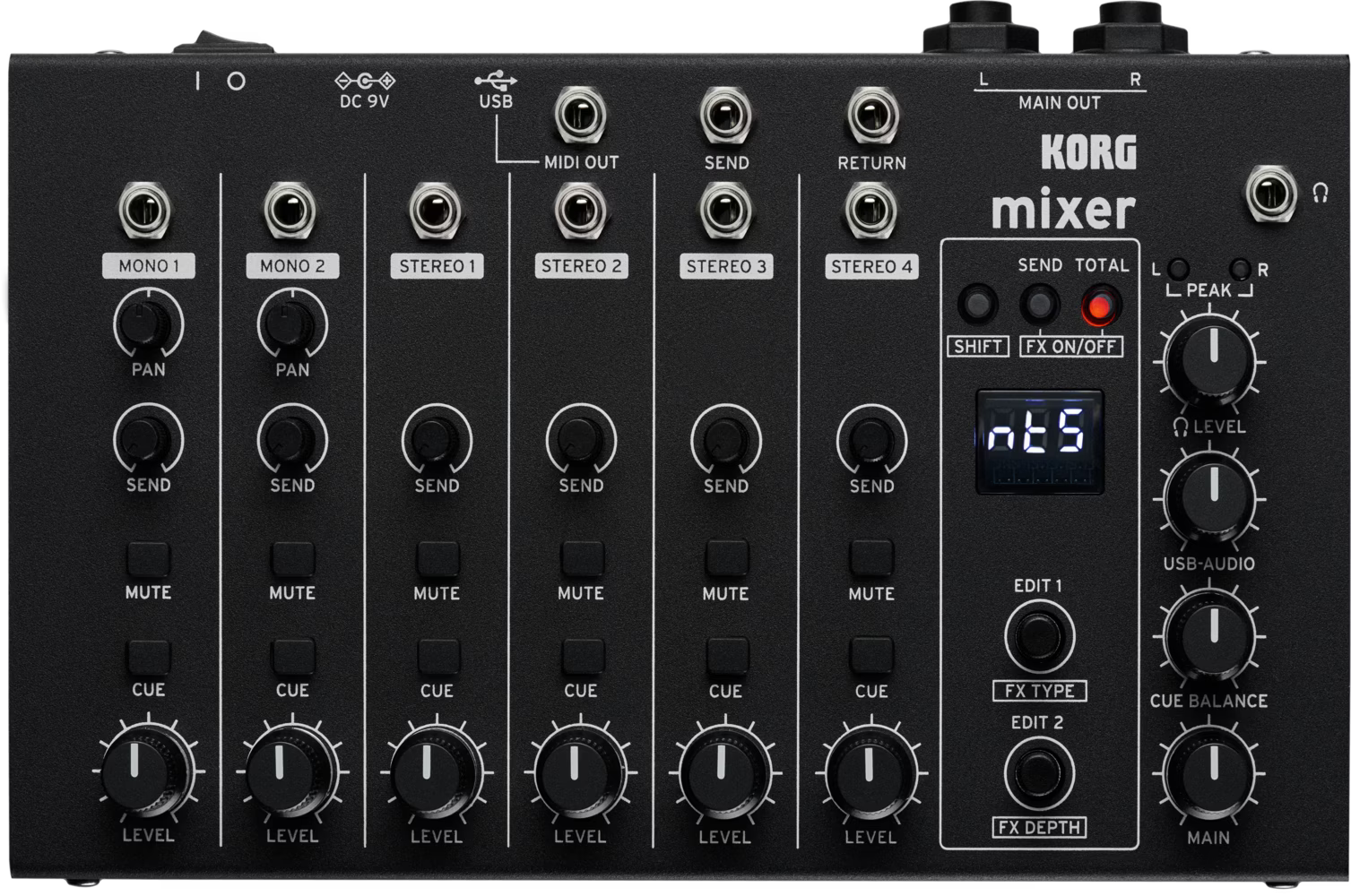Click the STEREO 4 input jack
The width and height of the screenshot is (1351, 896).
click(x=870, y=211)
